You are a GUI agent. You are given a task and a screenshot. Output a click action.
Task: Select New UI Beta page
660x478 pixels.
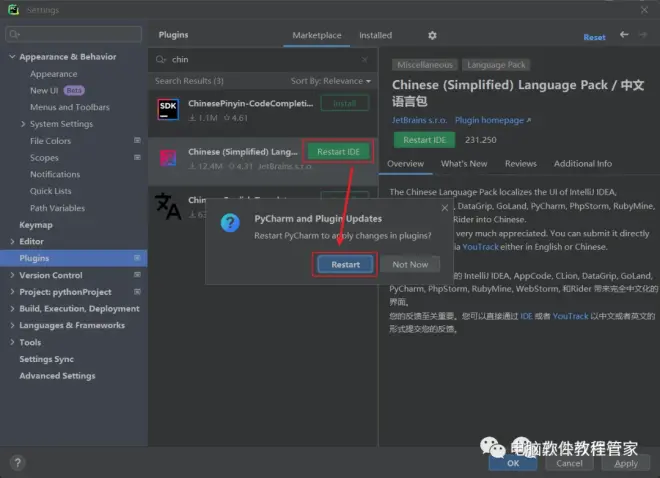[57, 90]
